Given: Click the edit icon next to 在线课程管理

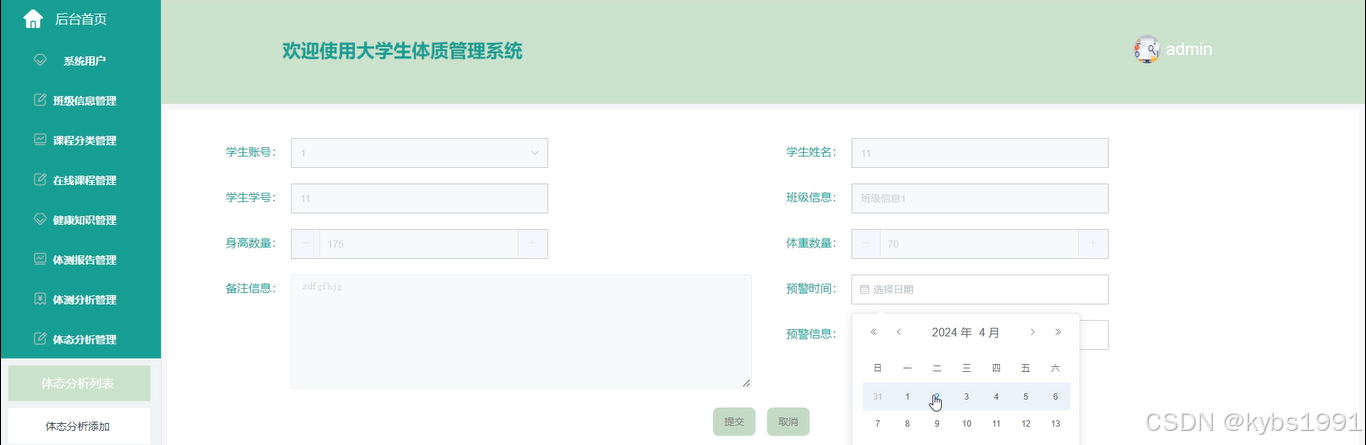Looking at the screenshot, I should 40,180.
